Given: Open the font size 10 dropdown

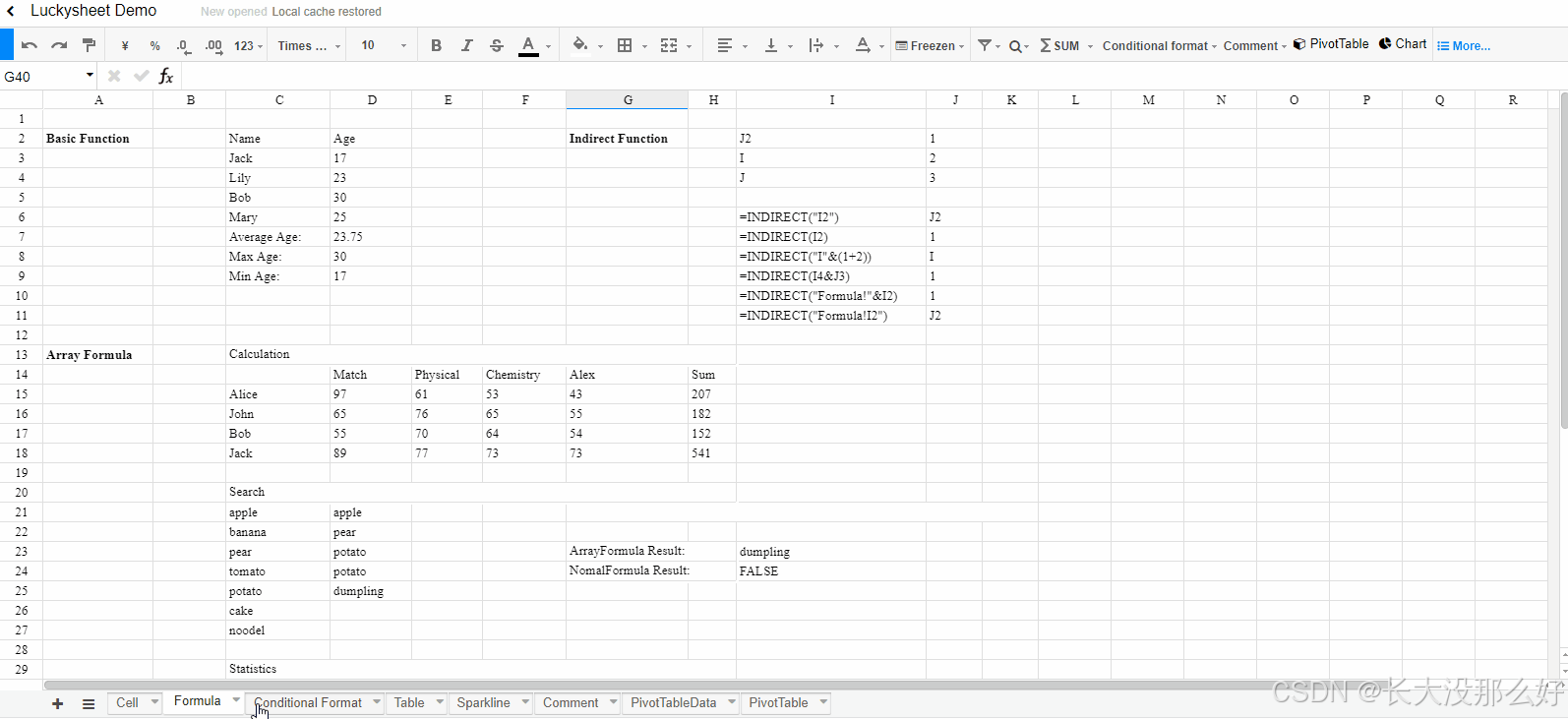Looking at the screenshot, I should (x=384, y=46).
